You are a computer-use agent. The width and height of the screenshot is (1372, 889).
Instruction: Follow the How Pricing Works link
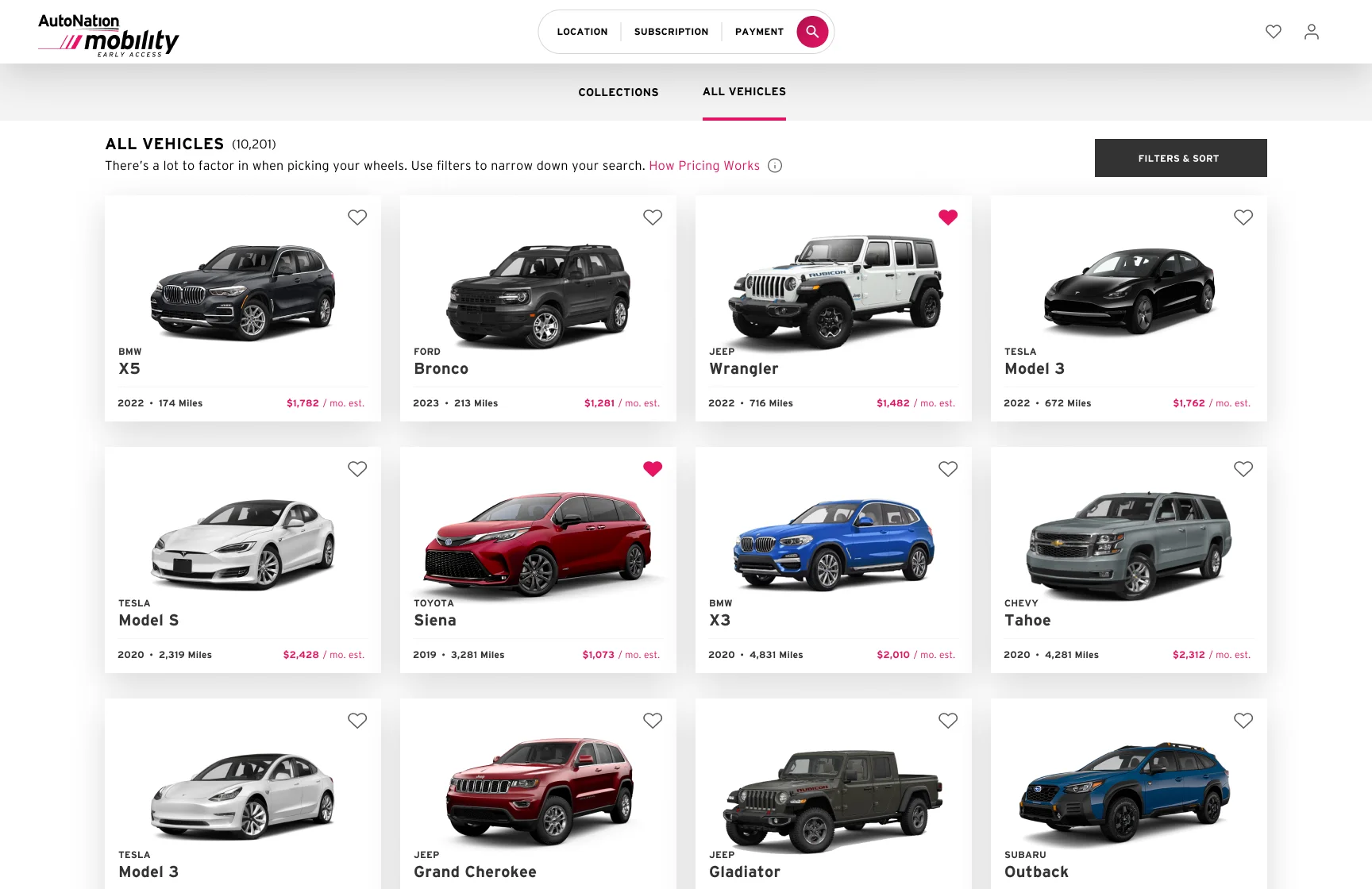[x=704, y=166]
